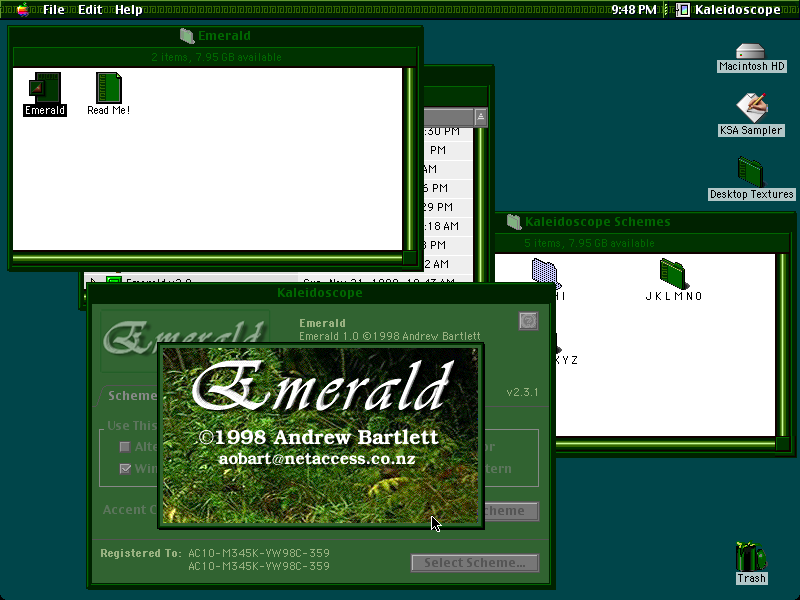Click the v2.3.1 version label
The width and height of the screenshot is (800, 600).
pyautogui.click(x=522, y=392)
